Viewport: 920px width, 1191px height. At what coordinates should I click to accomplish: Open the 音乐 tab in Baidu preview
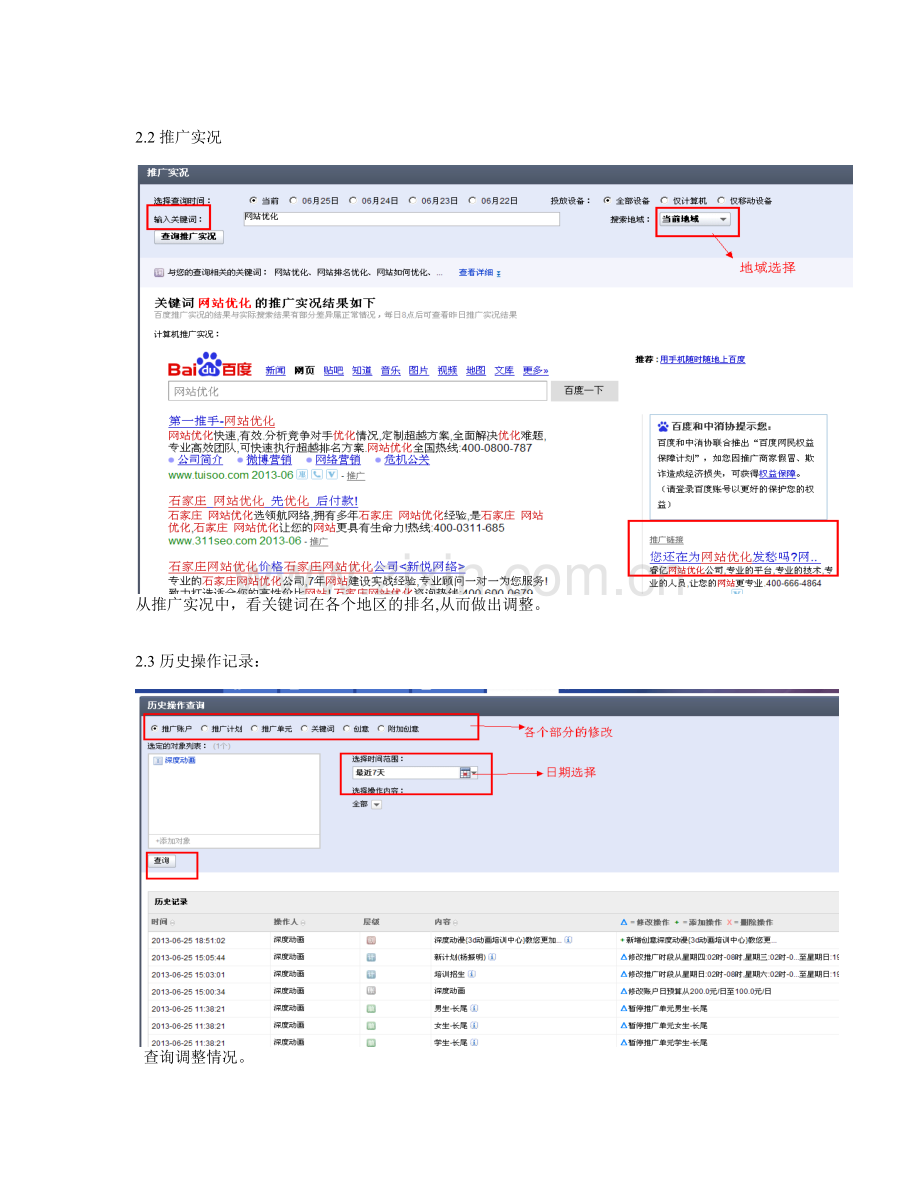390,371
